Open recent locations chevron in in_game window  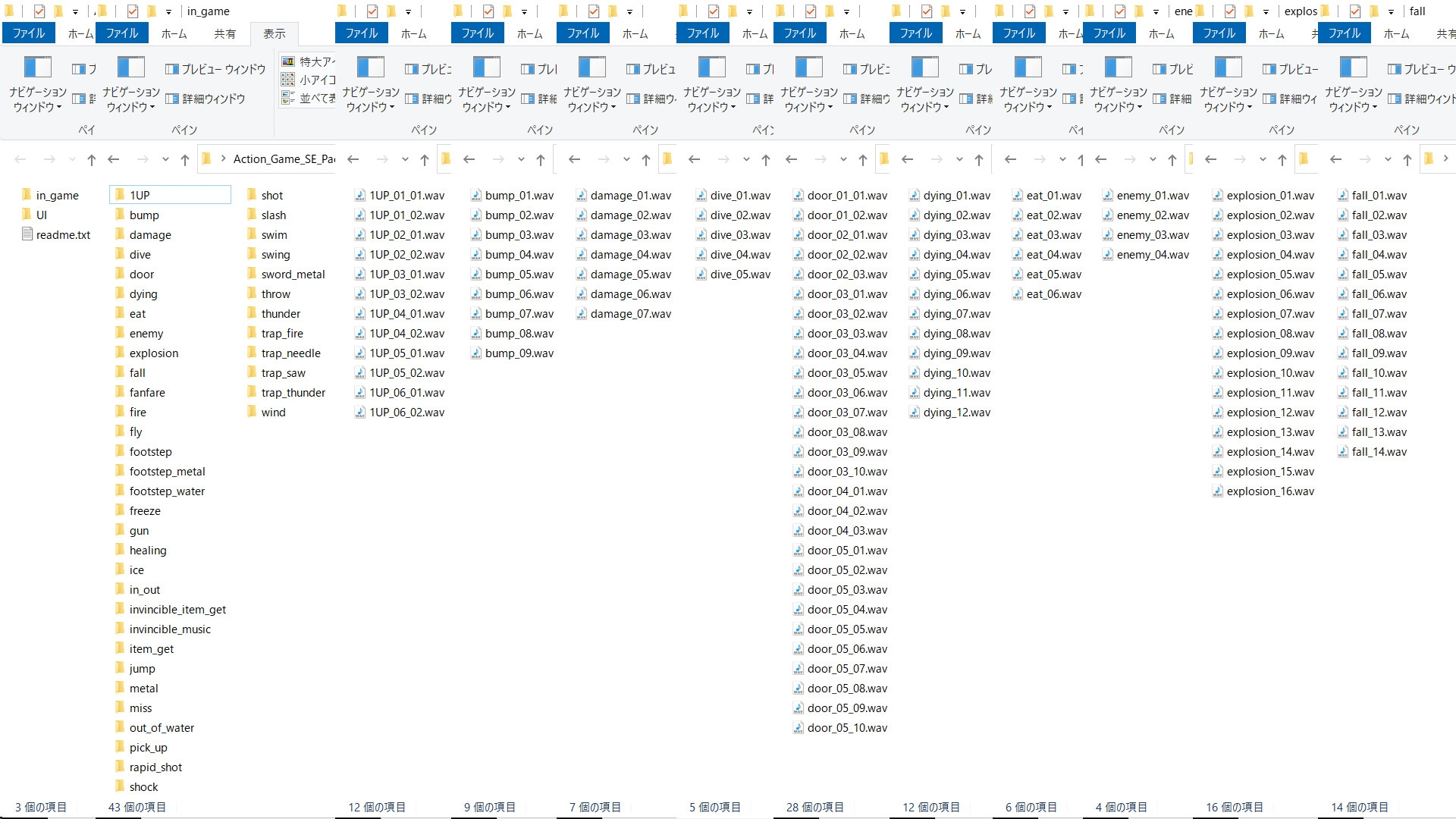coord(165,159)
